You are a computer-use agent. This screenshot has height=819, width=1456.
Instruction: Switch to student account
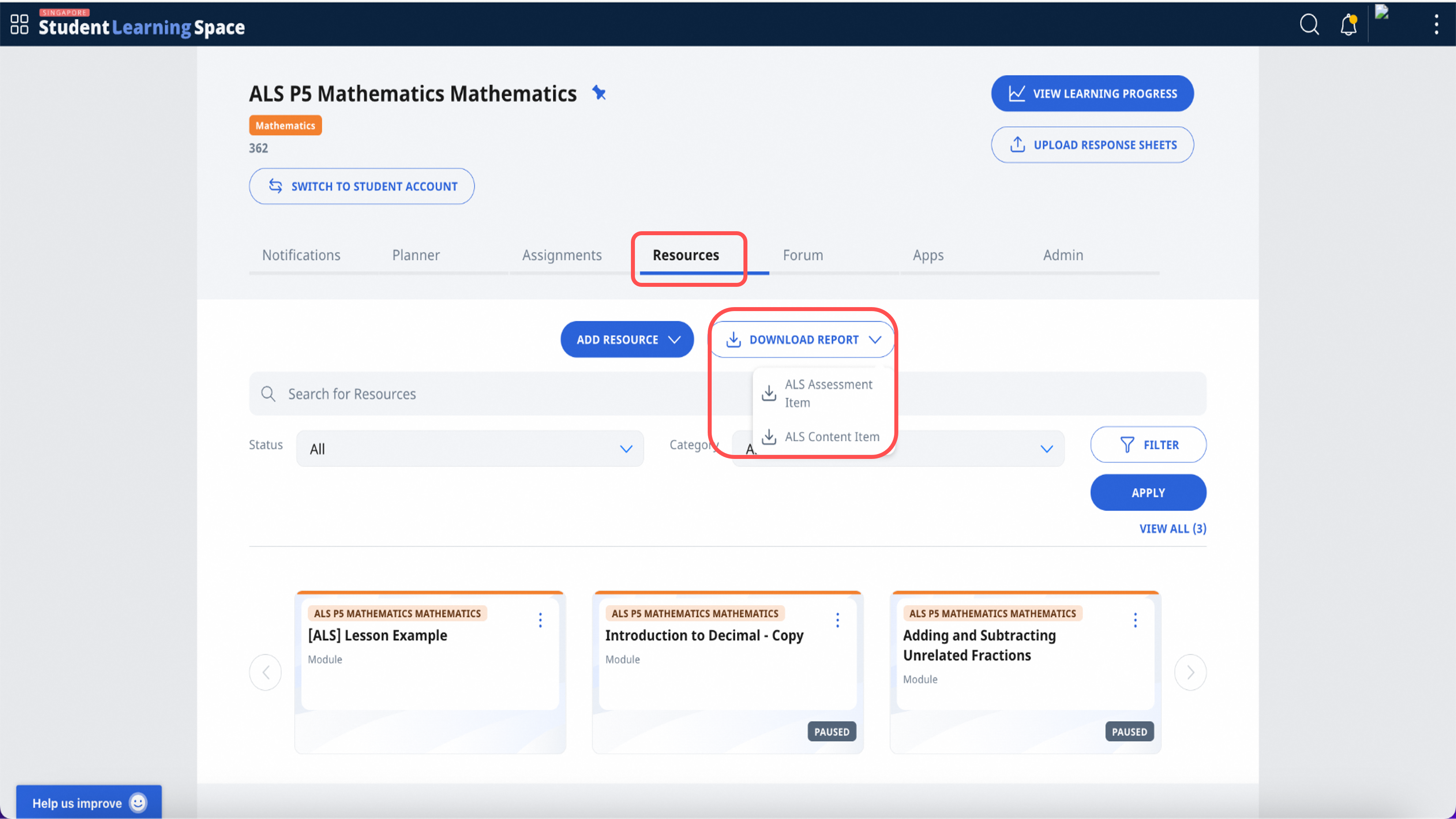pos(362,186)
